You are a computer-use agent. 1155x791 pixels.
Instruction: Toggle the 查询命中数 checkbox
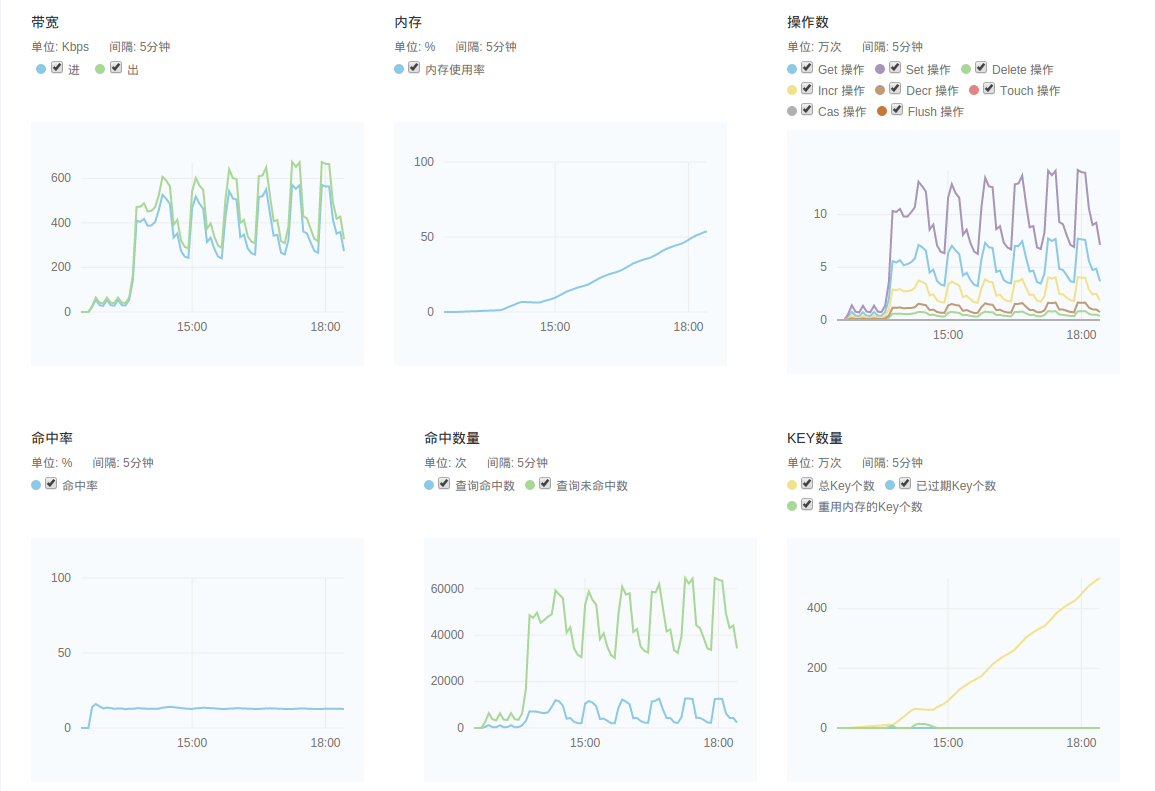click(444, 484)
